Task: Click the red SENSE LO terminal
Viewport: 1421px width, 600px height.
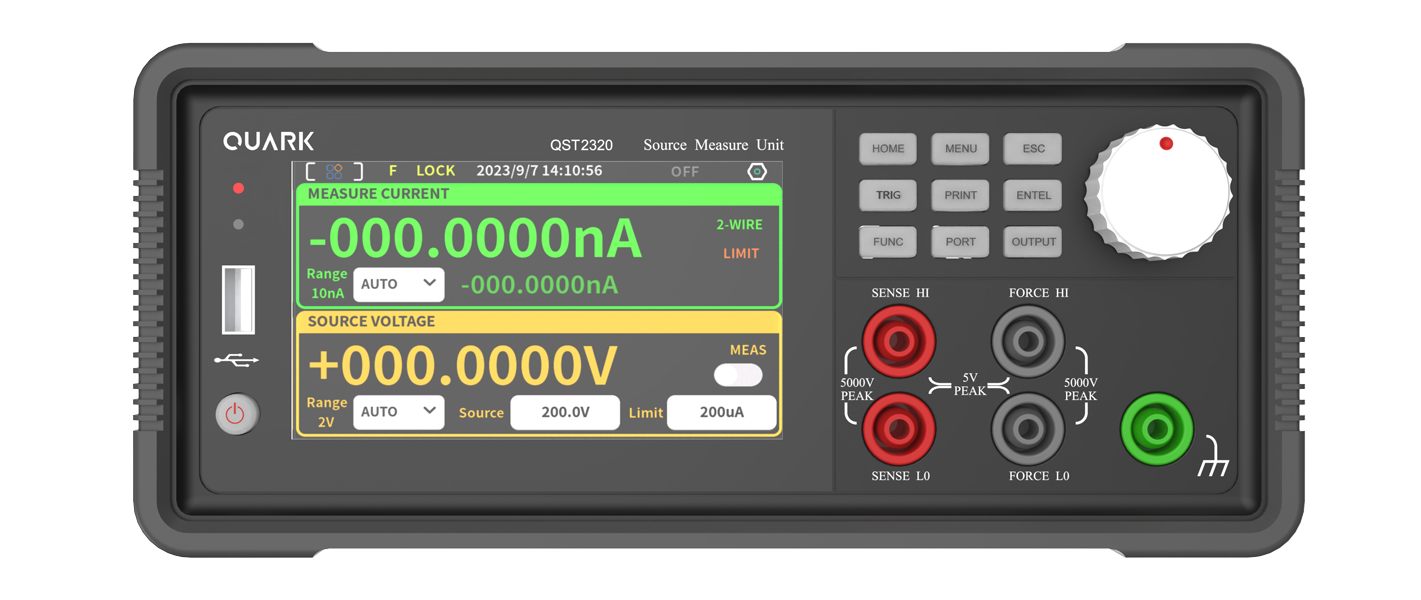Action: pyautogui.click(x=898, y=428)
